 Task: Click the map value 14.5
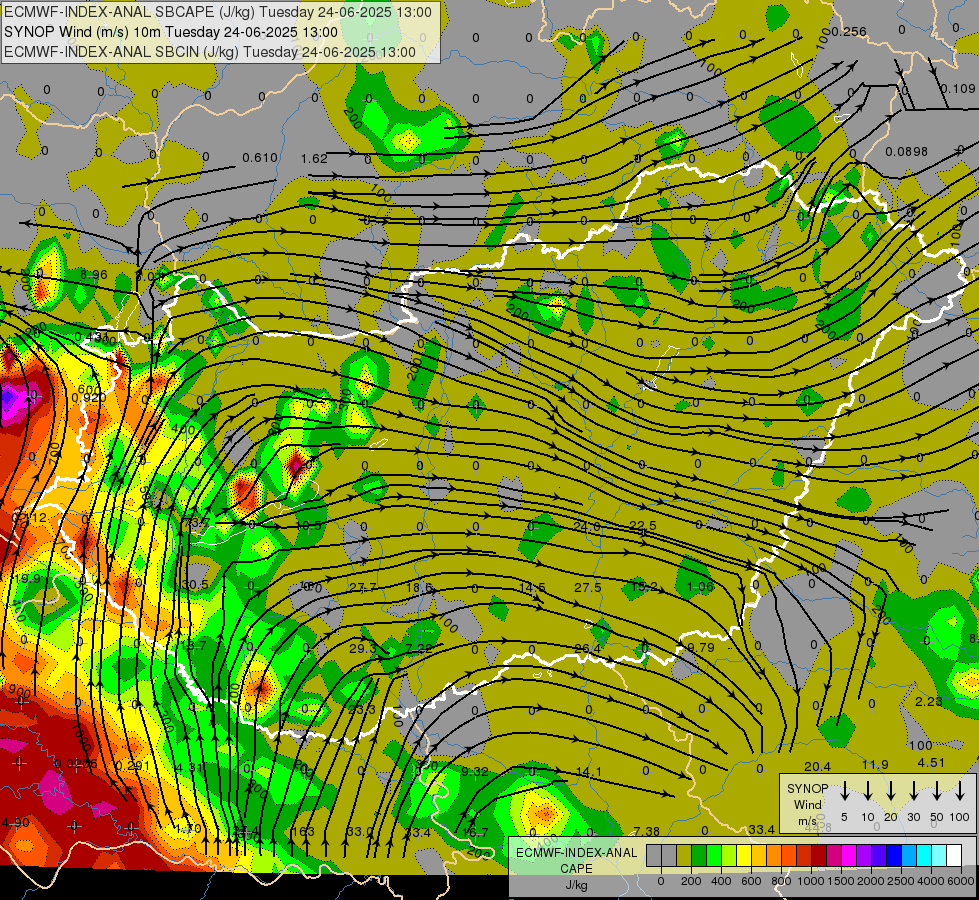(532, 587)
